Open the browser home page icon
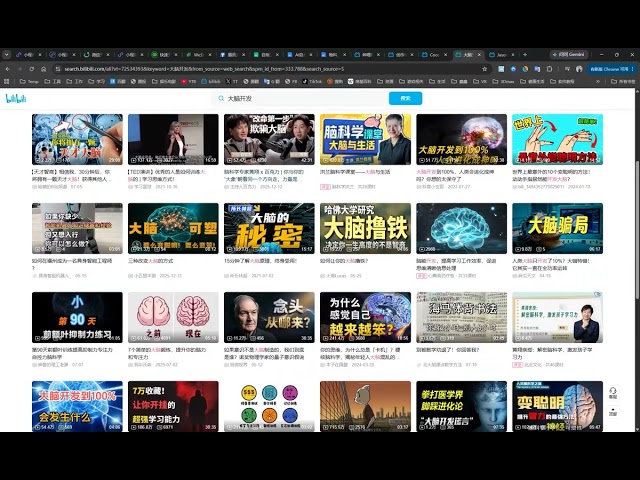Screen dimensions: 640x480 click(44, 69)
